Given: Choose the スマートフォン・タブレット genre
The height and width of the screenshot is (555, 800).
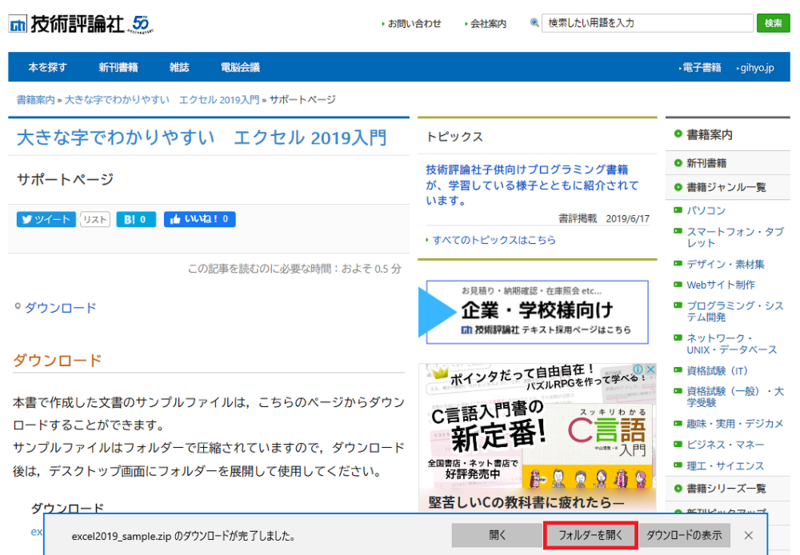Looking at the screenshot, I should [735, 237].
